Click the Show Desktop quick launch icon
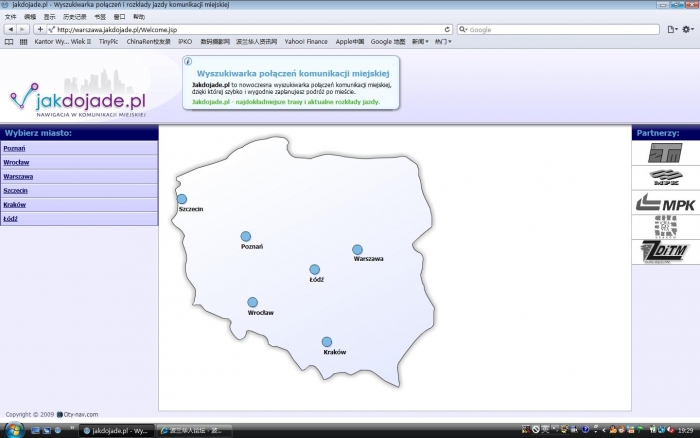Screen dimensions: 700x438 pyautogui.click(x=35, y=431)
